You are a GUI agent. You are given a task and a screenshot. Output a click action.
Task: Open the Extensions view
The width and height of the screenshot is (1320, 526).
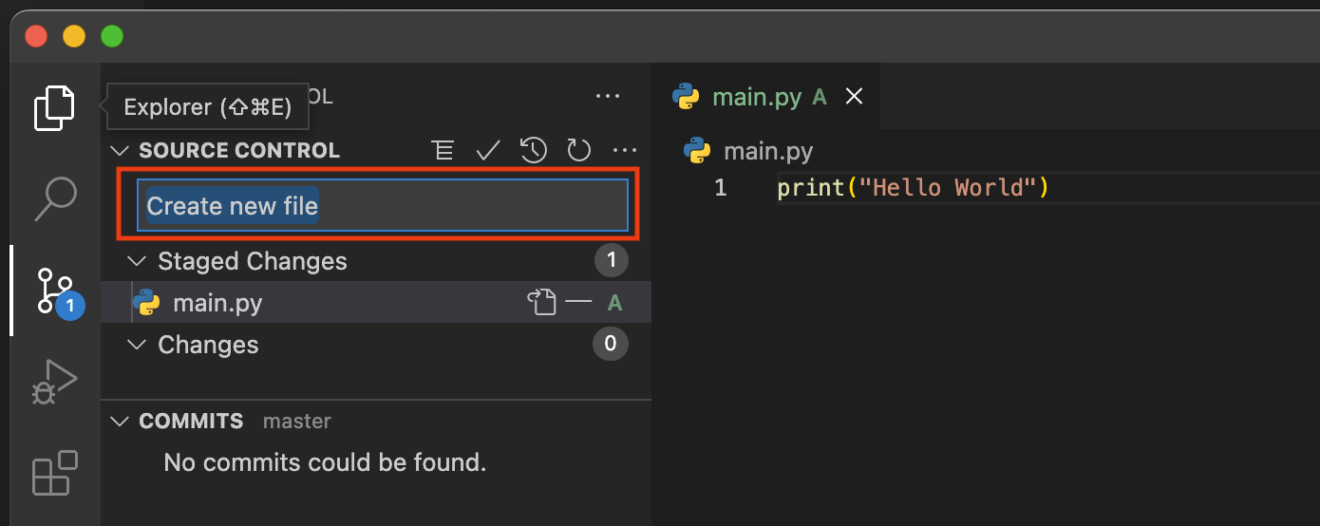tap(55, 473)
